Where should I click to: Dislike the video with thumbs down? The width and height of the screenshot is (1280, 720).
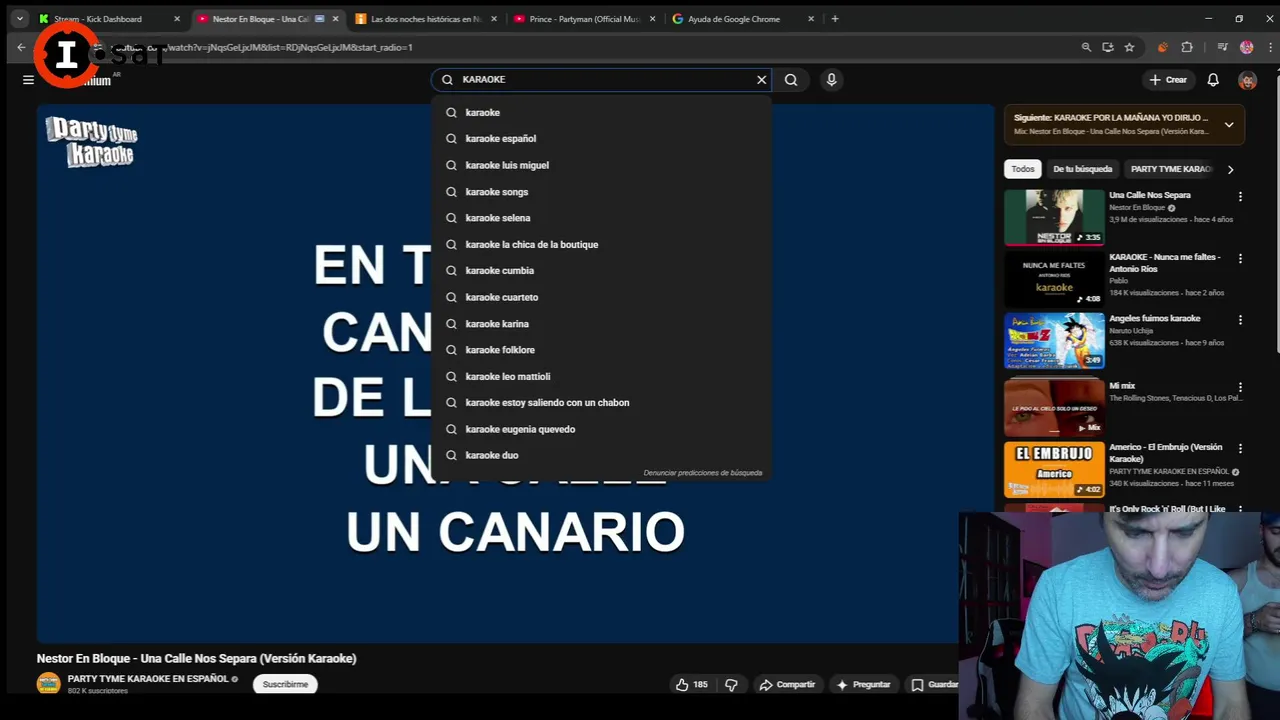(731, 685)
